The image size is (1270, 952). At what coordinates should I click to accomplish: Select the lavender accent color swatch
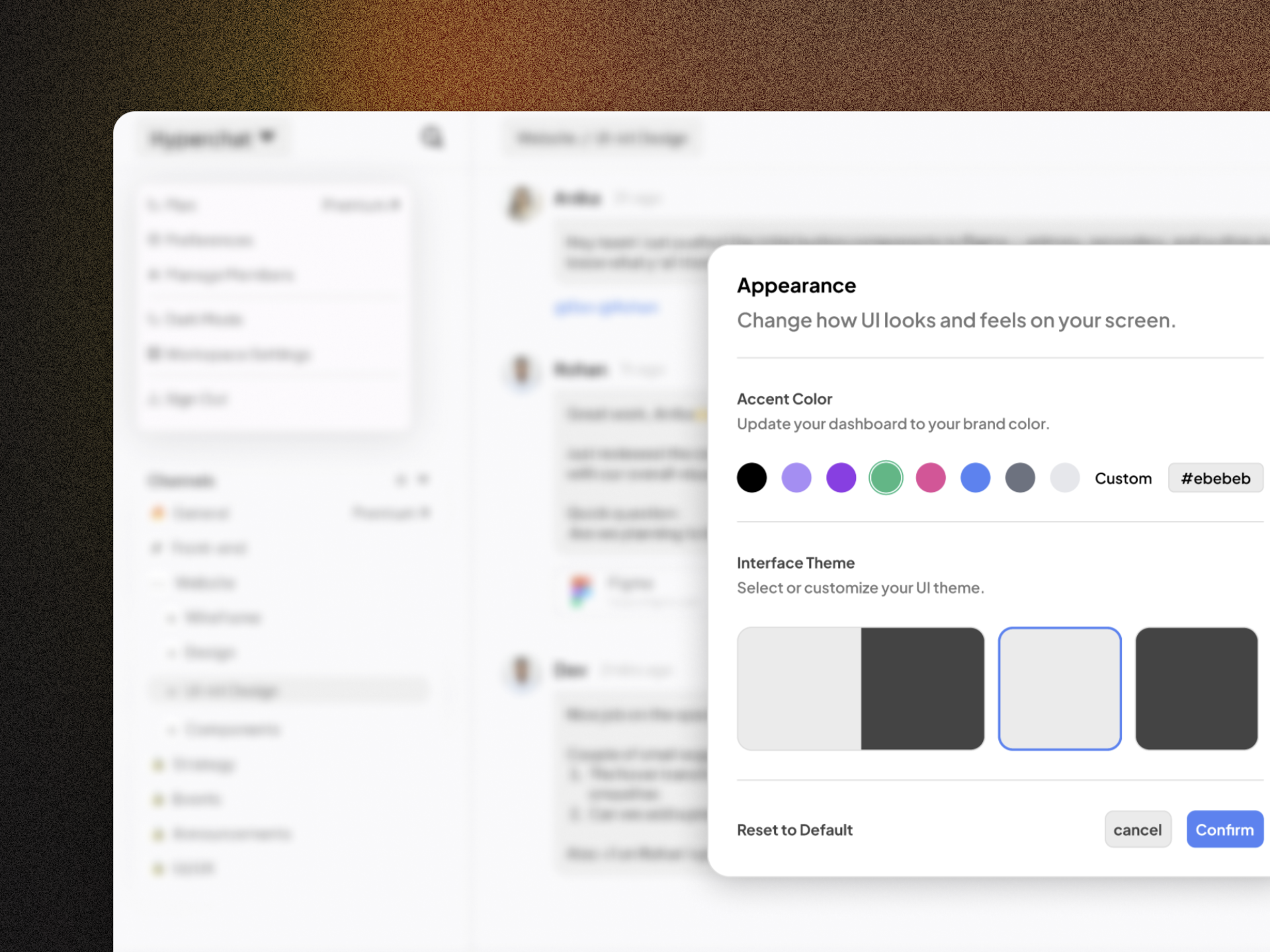pyautogui.click(x=796, y=477)
